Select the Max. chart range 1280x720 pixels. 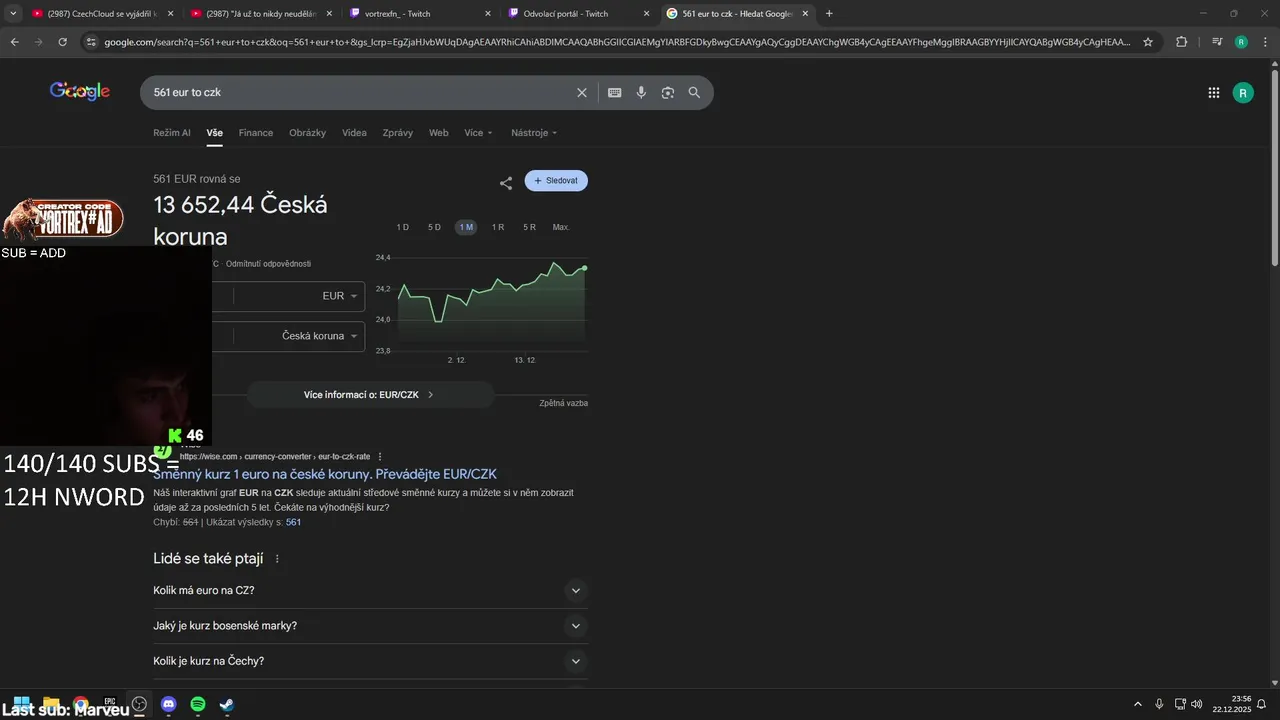(x=561, y=227)
